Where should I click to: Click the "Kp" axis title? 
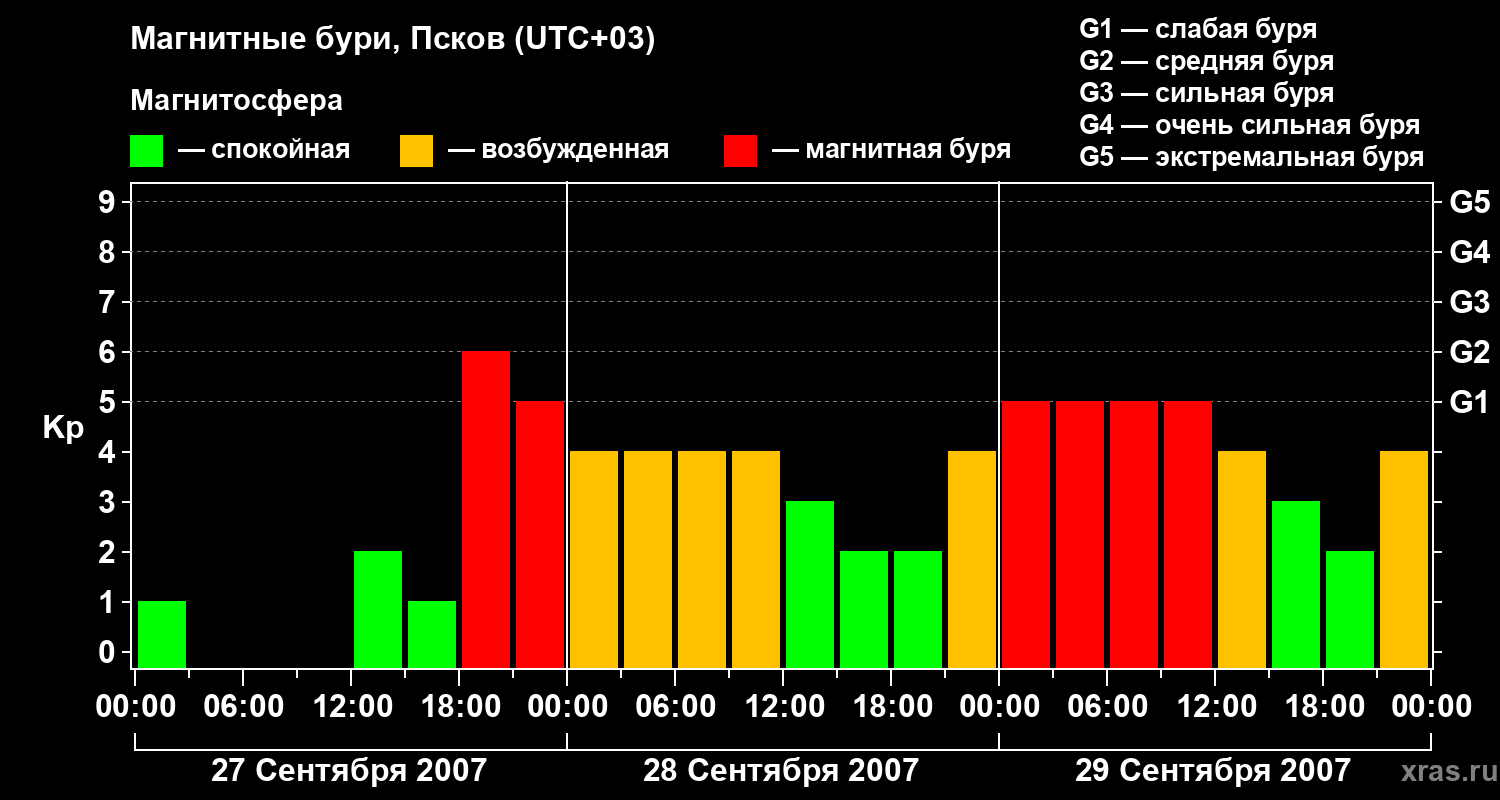tap(63, 428)
